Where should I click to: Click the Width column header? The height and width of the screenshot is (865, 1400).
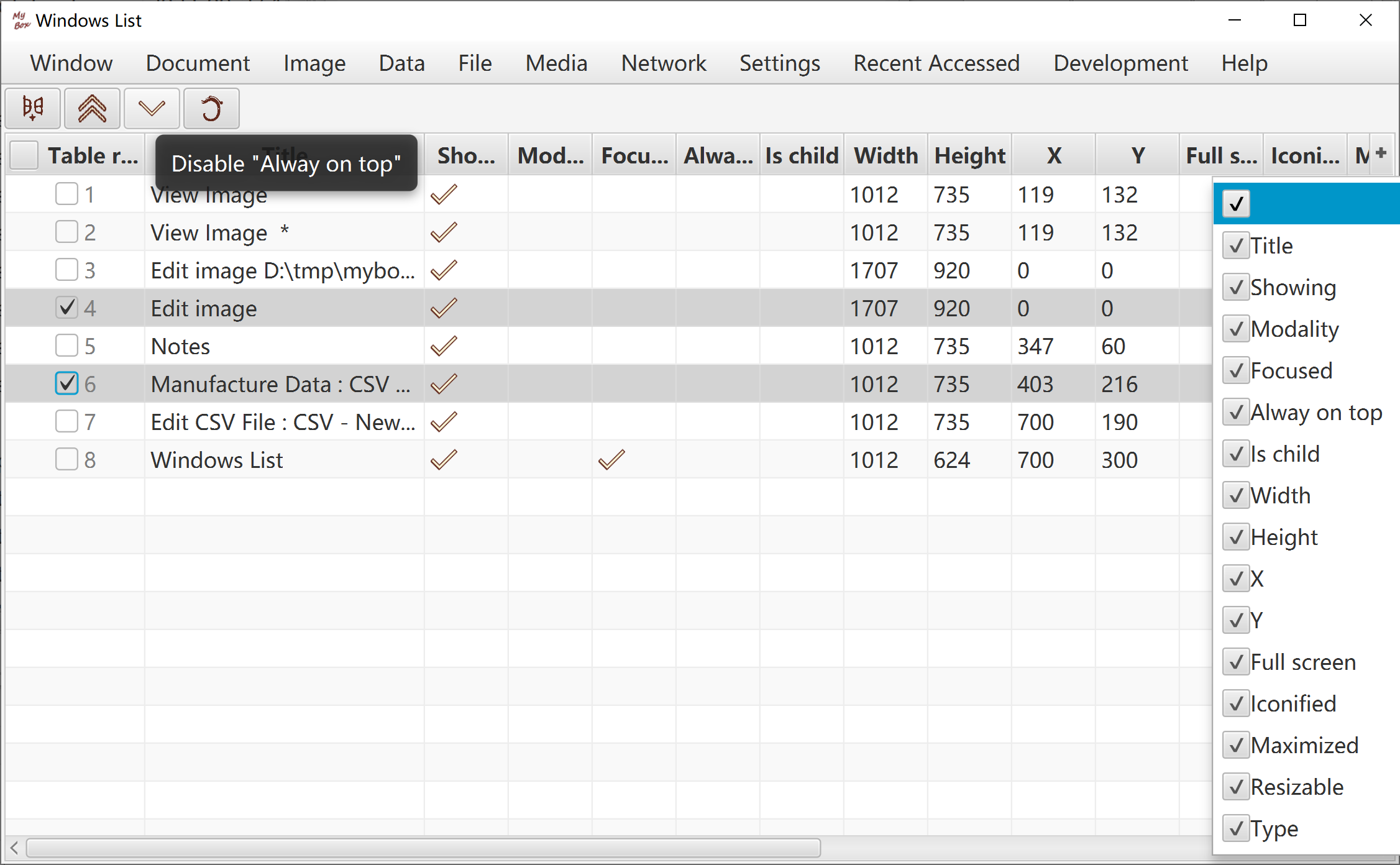(x=885, y=155)
